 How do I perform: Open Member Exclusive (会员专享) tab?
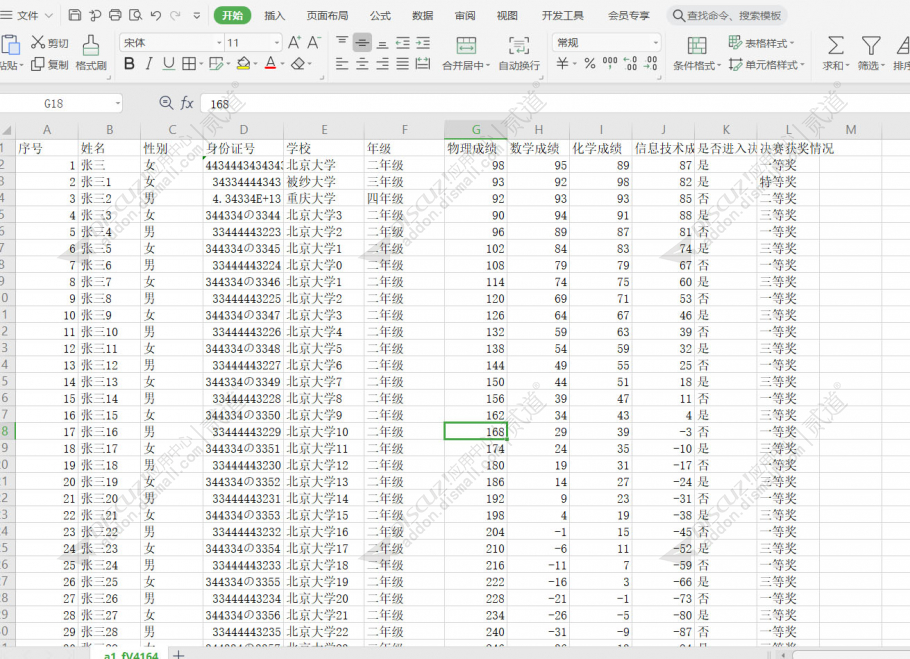point(629,16)
